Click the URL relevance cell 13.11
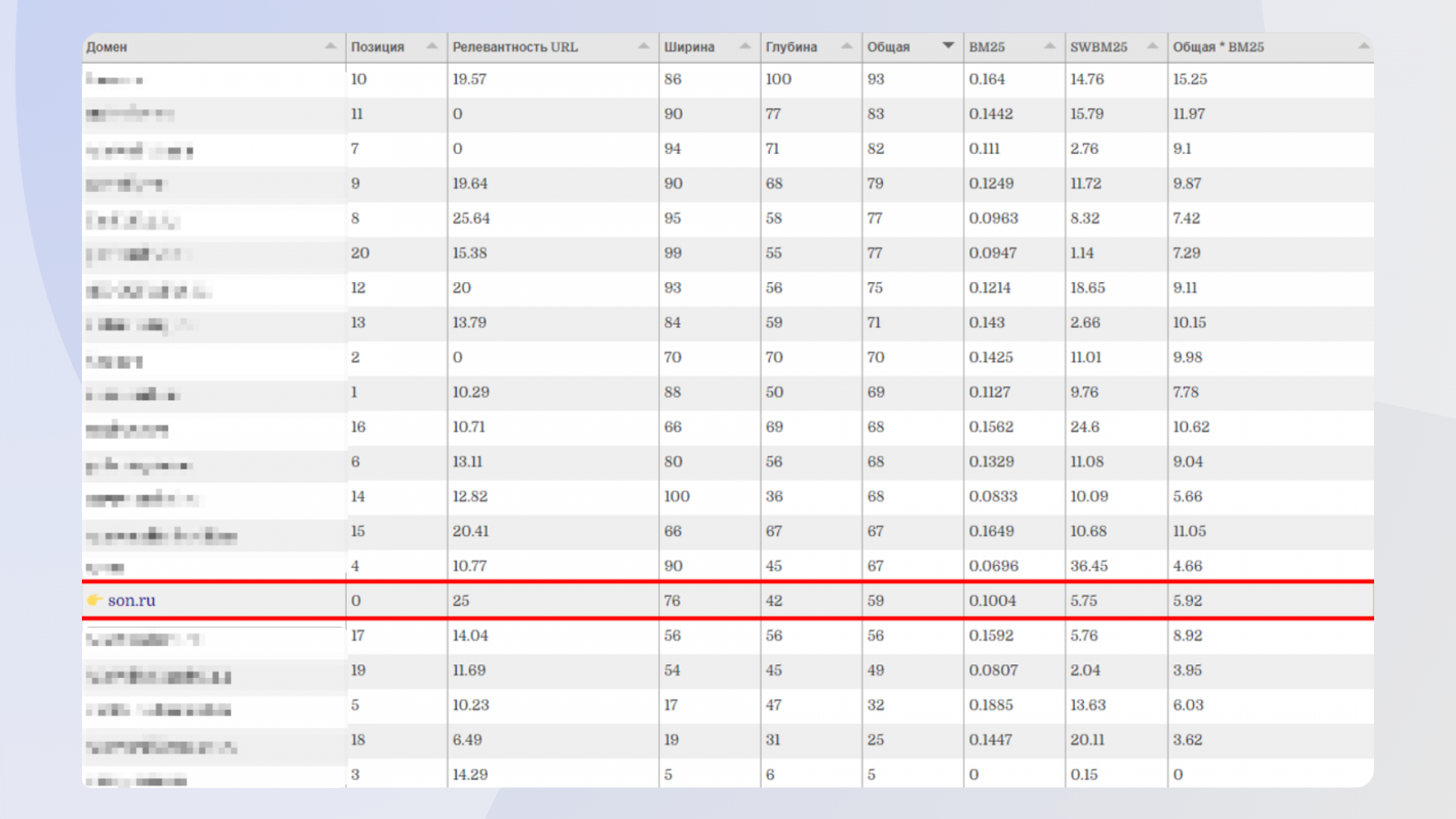Viewport: 1456px width, 819px height. coord(468,461)
